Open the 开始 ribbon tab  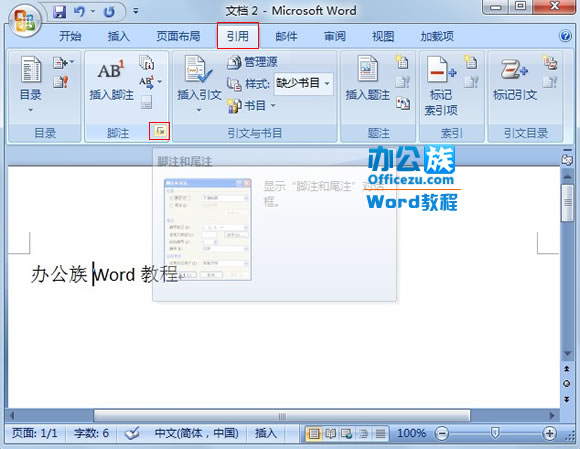point(70,36)
